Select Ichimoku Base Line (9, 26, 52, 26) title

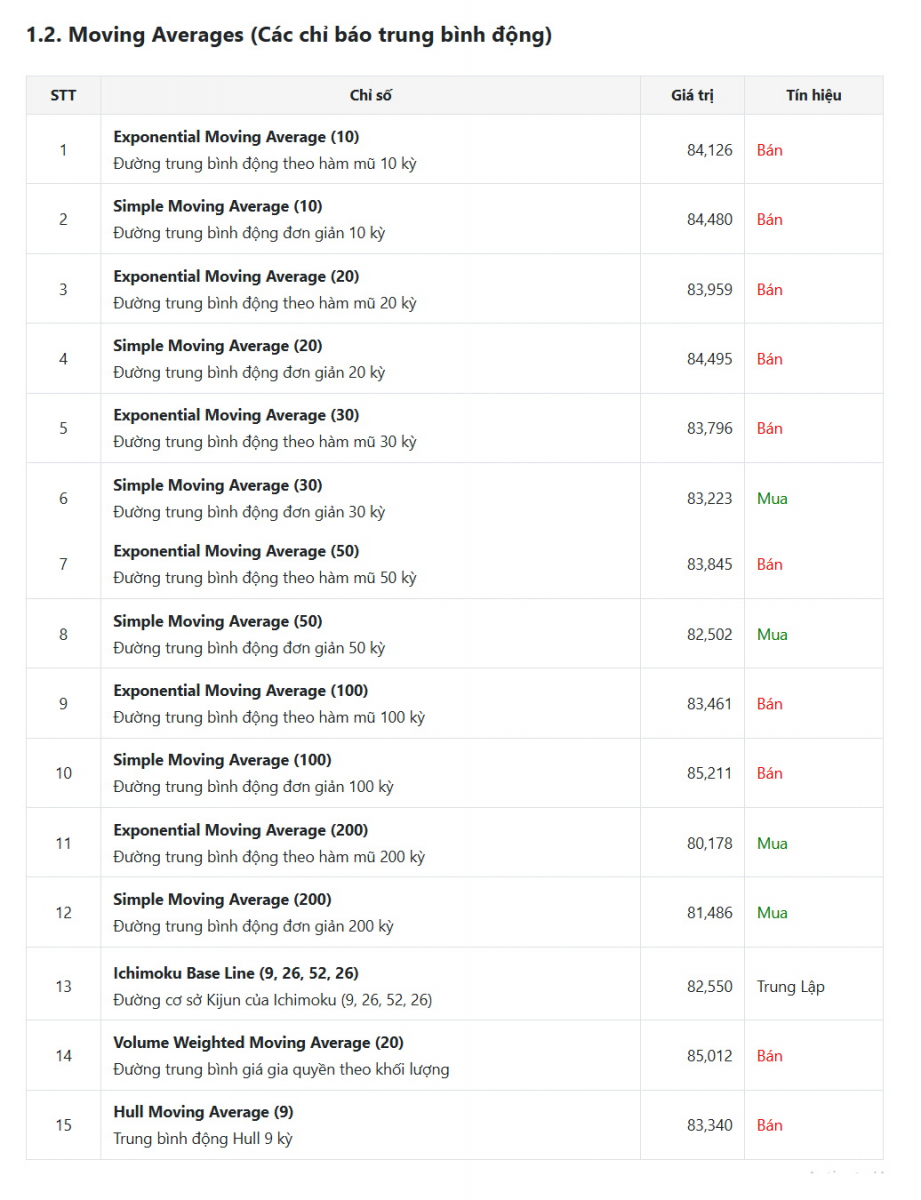[236, 973]
